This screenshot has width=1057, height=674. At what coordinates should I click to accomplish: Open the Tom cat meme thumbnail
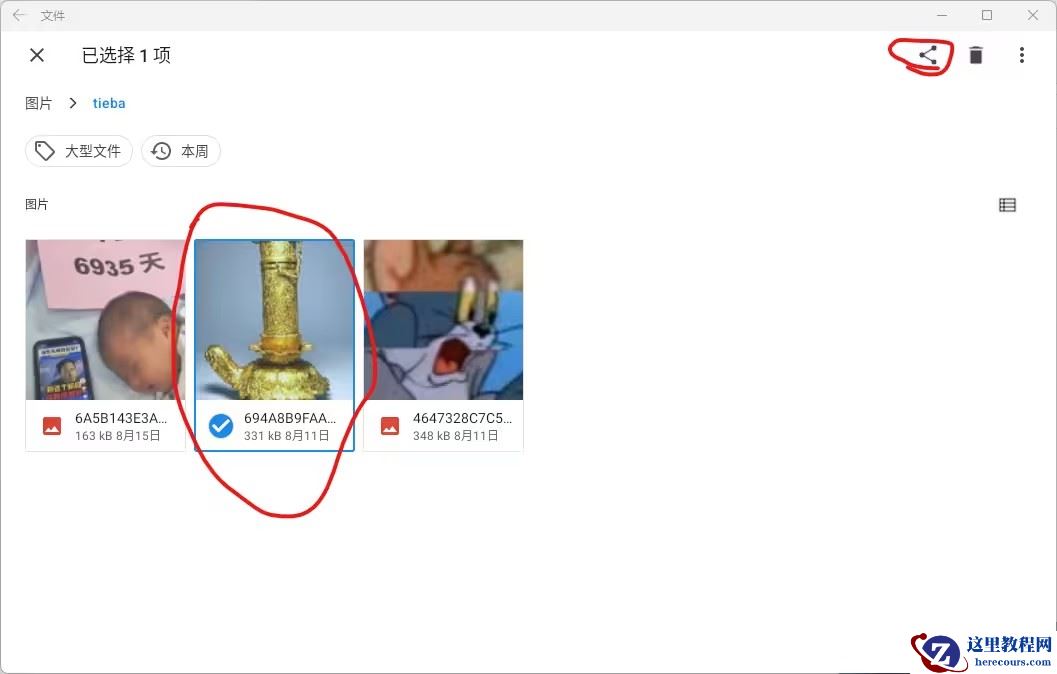pyautogui.click(x=444, y=320)
